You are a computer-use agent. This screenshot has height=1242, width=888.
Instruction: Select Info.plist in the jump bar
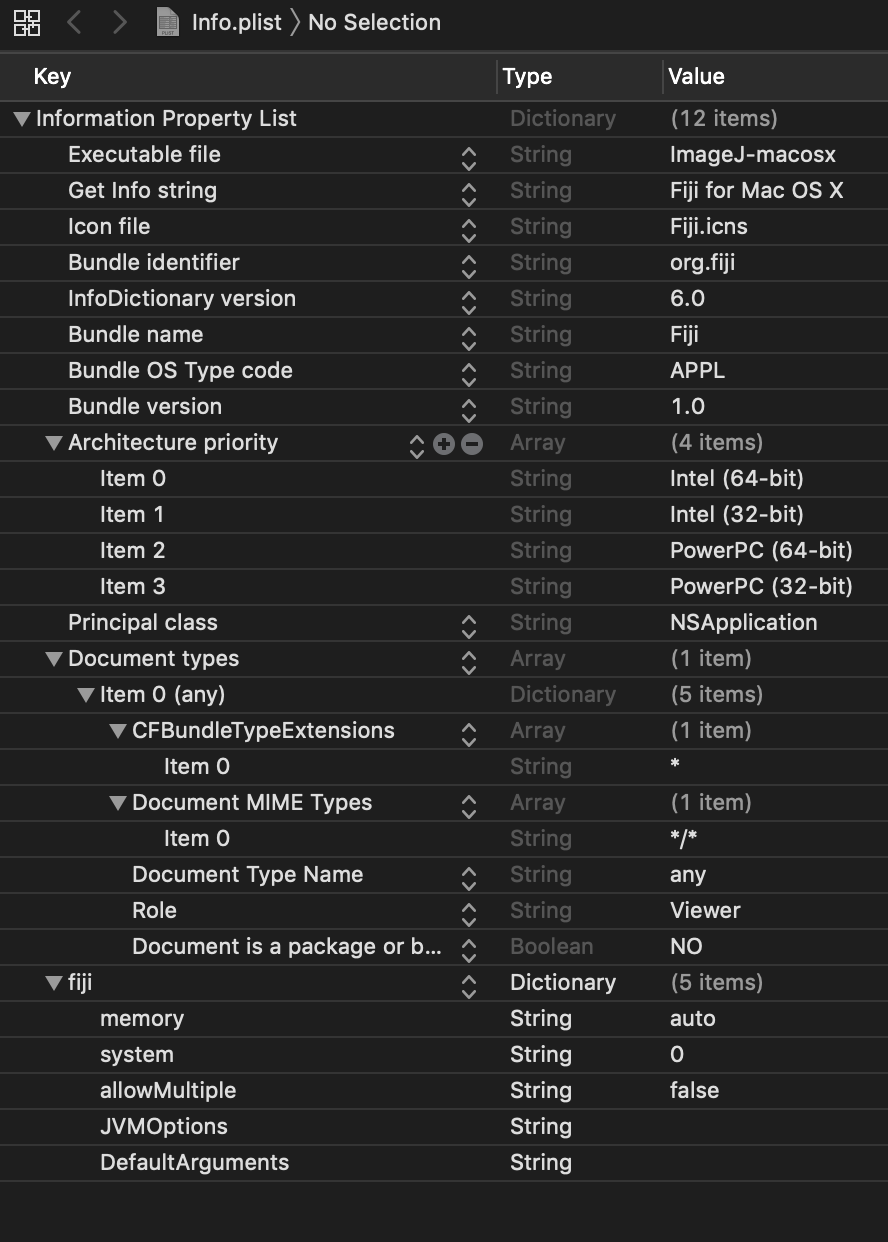[236, 22]
